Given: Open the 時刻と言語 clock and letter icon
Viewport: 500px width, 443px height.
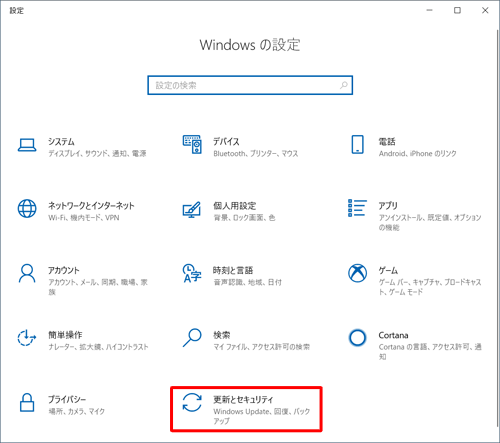Looking at the screenshot, I should click(x=192, y=273).
